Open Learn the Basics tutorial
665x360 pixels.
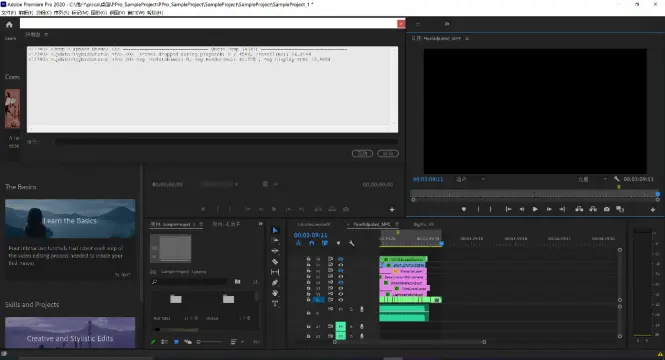pos(70,219)
